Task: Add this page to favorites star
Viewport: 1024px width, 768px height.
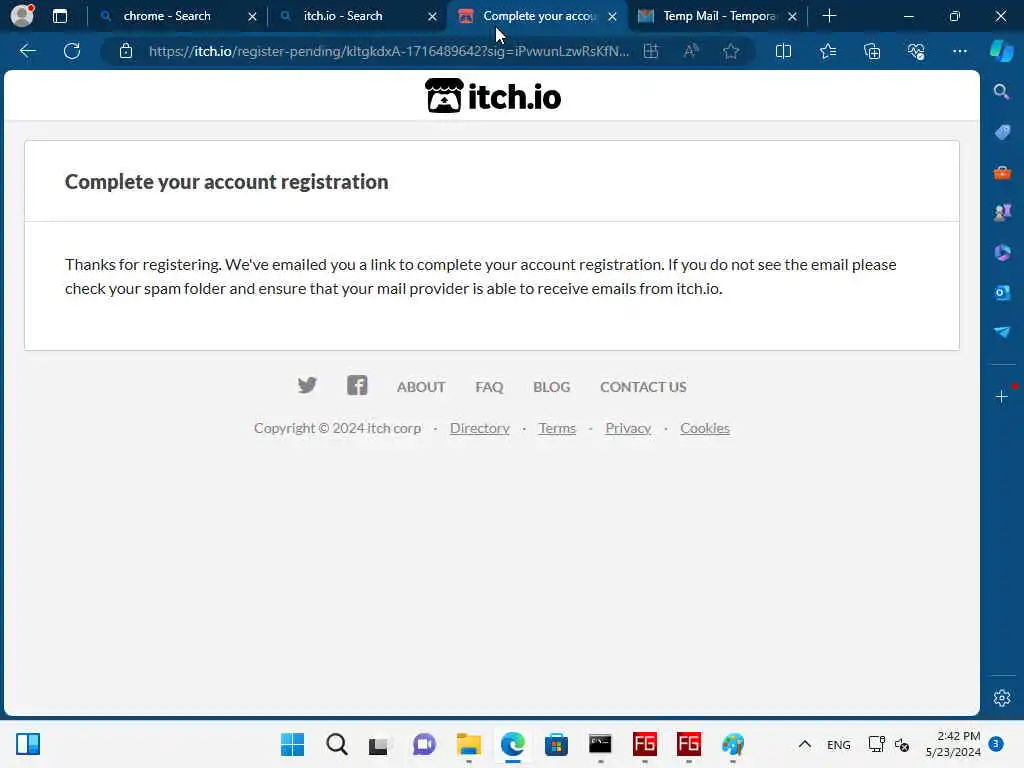Action: click(x=731, y=51)
